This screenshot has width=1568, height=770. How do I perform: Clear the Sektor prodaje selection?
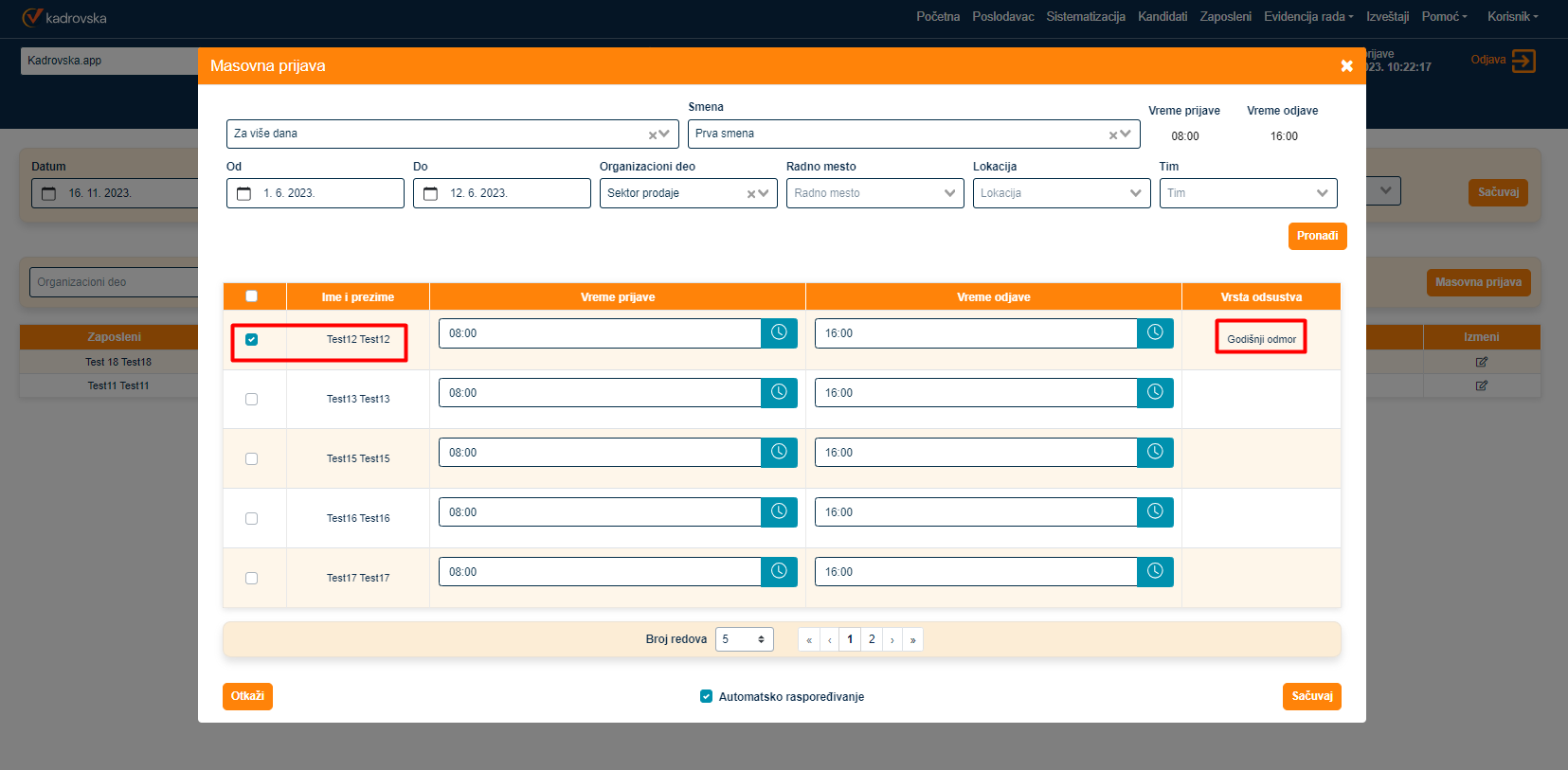click(751, 194)
